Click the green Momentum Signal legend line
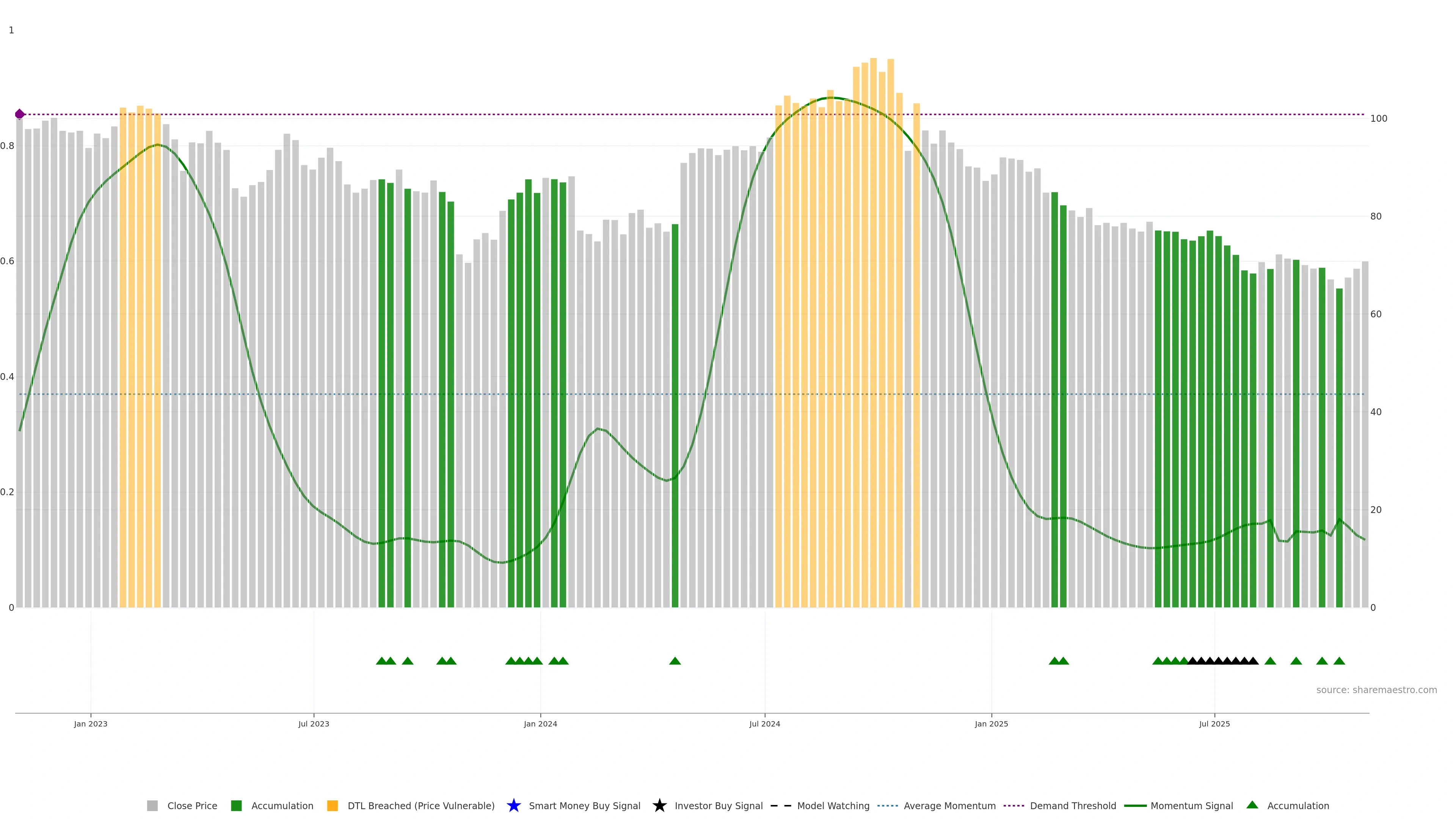 1135,805
